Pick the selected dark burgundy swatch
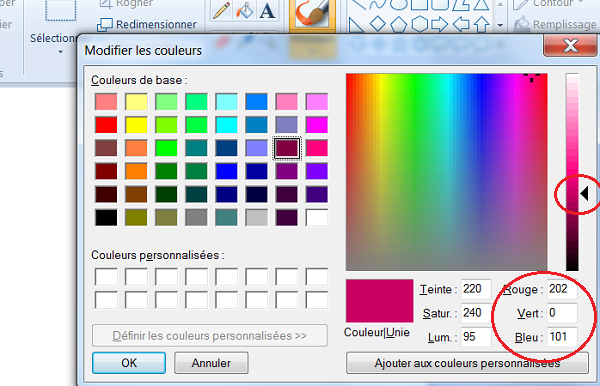 287,148
